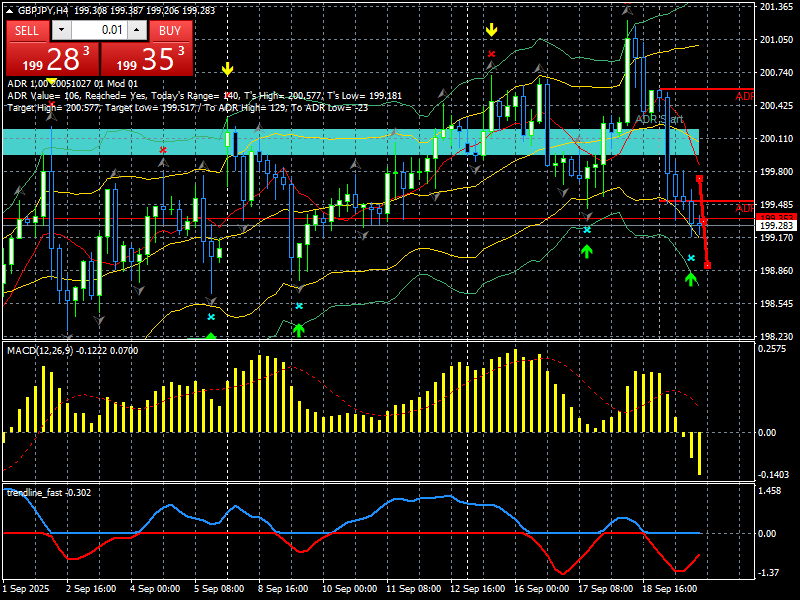Select the cyan horizontal zone rectangle

pos(351,142)
